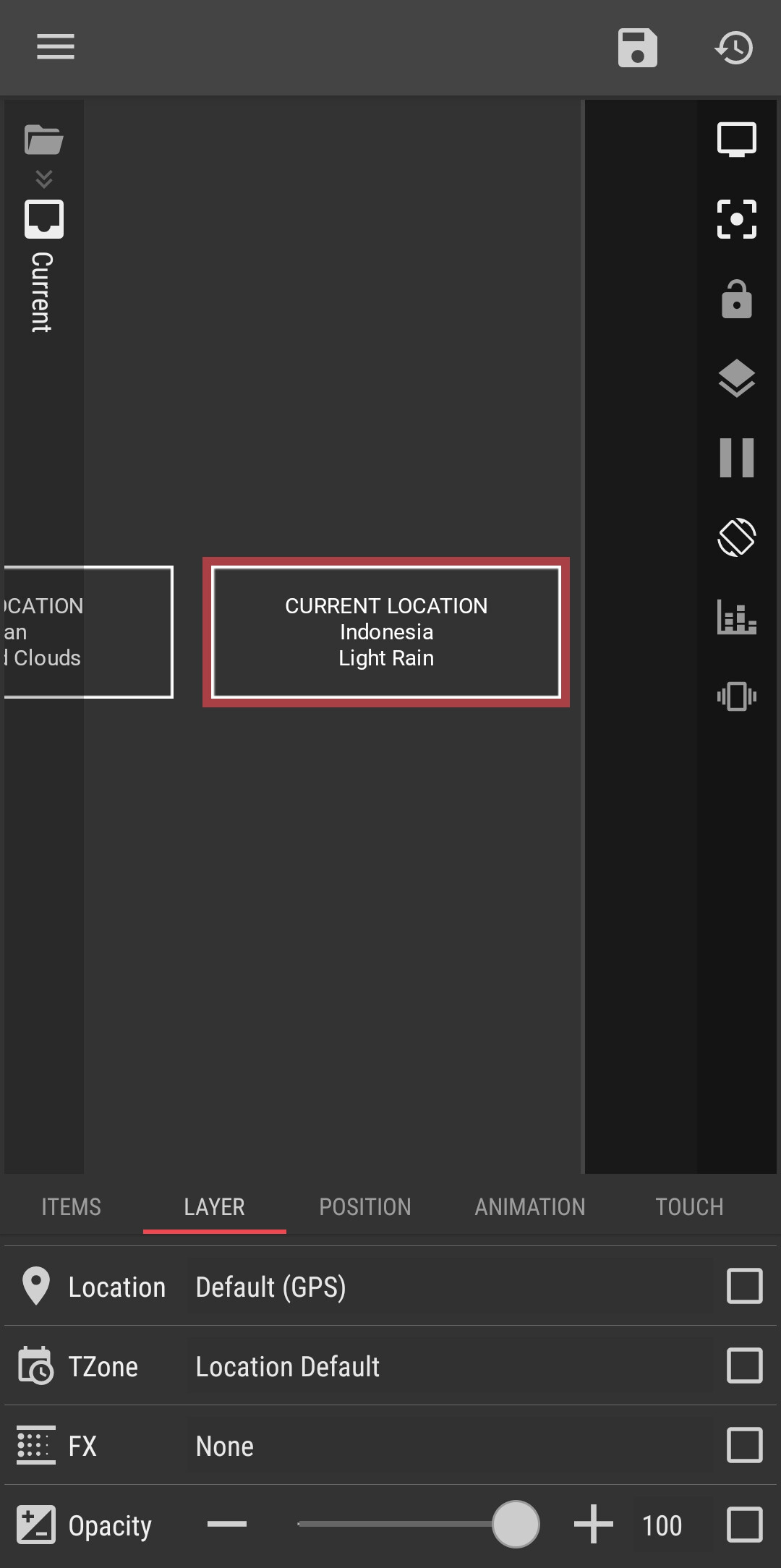Toggle the unlocked padlock icon
The height and width of the screenshot is (1568, 781).
(736, 299)
